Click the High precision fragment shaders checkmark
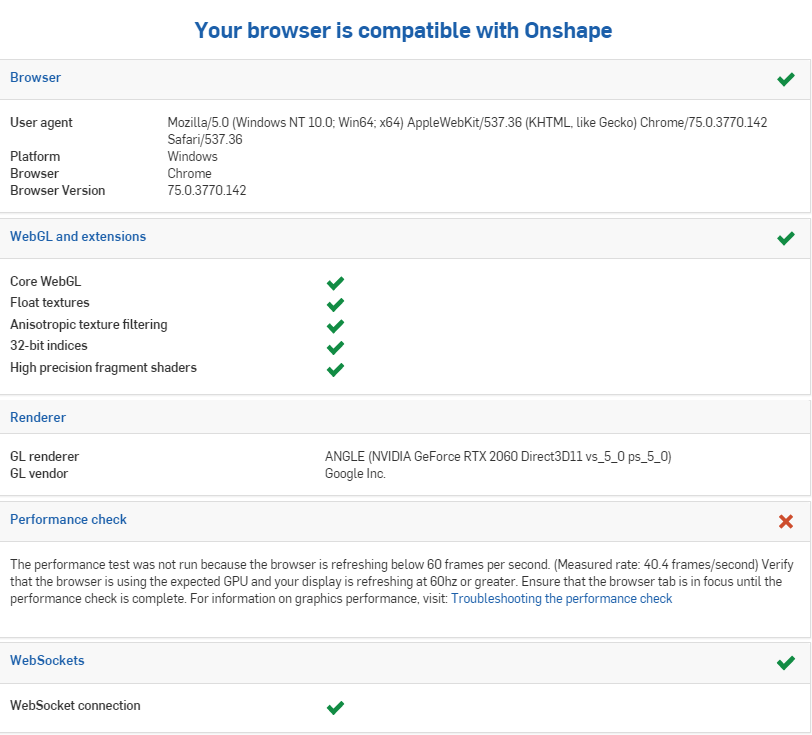812x735 pixels. [x=335, y=369]
